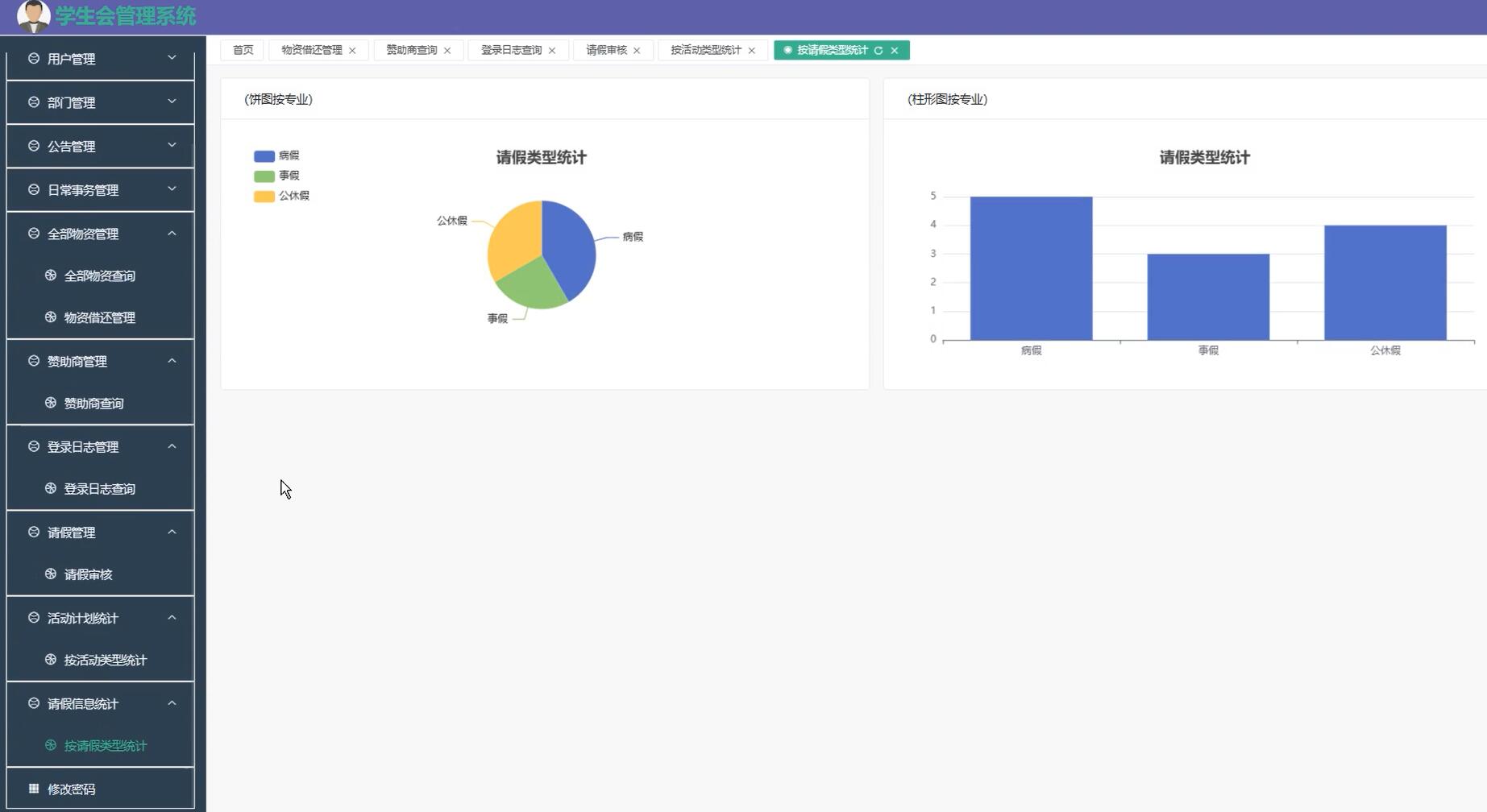Click the 赞助商查询 icon in sidebar

pos(49,403)
